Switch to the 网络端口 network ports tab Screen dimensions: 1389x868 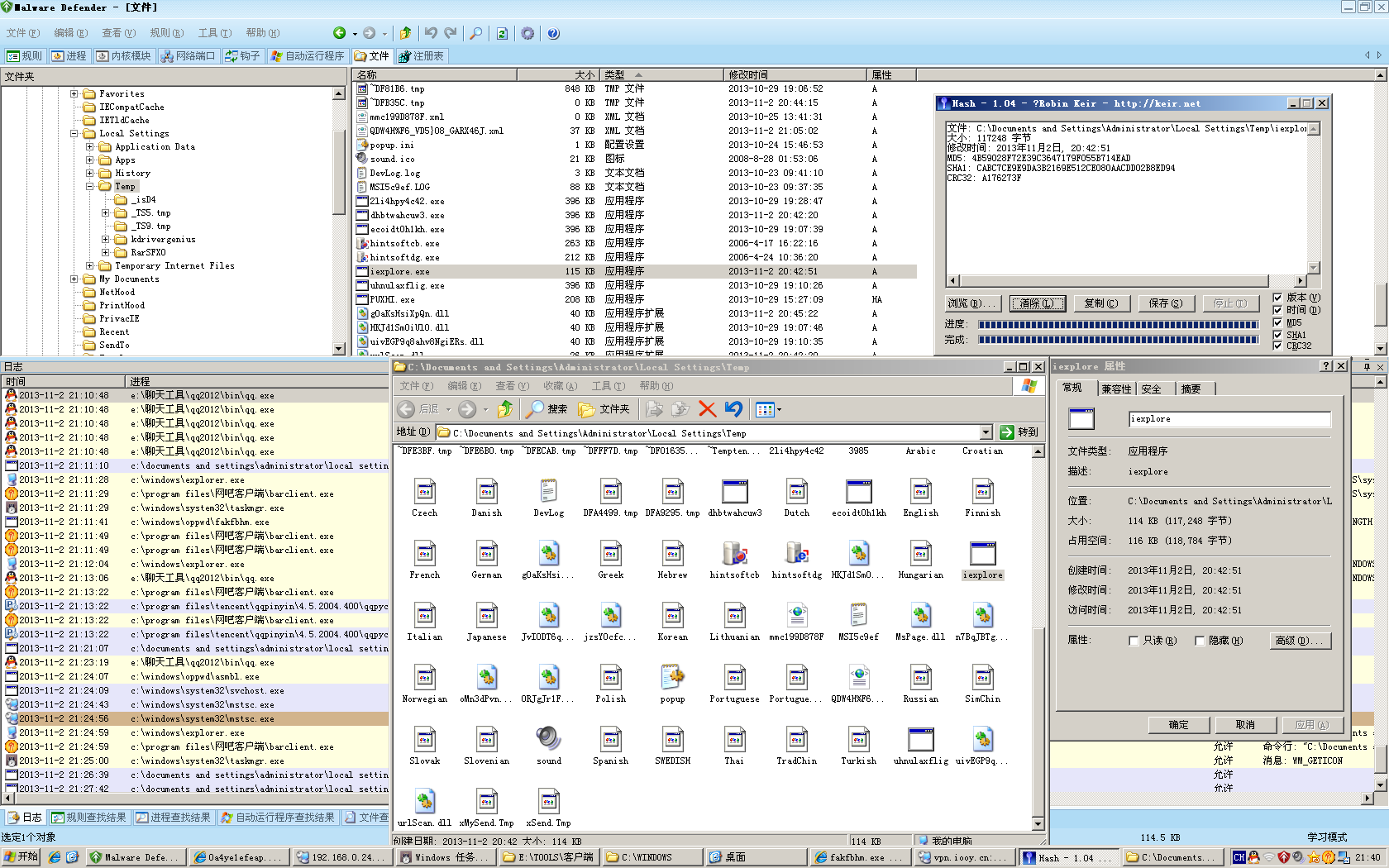coord(188,56)
